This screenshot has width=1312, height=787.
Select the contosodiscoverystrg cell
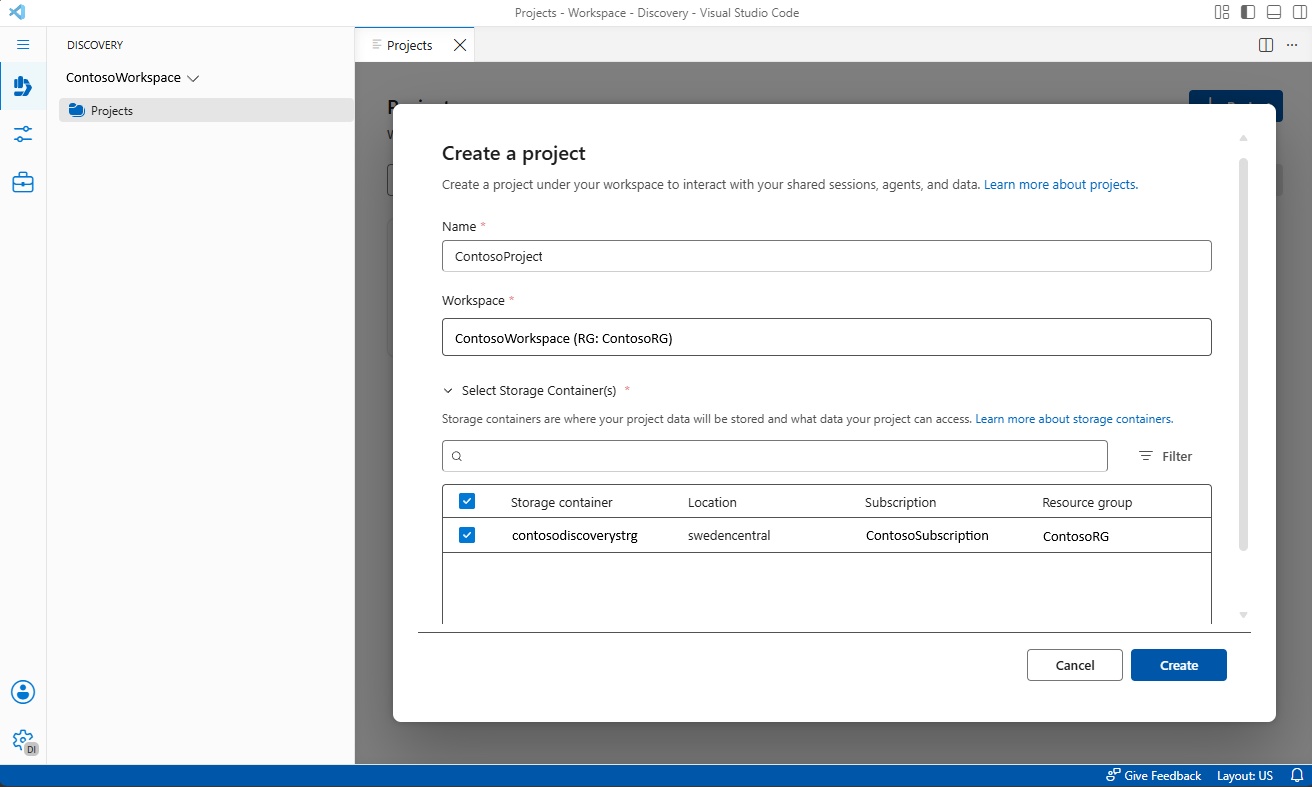[575, 536]
